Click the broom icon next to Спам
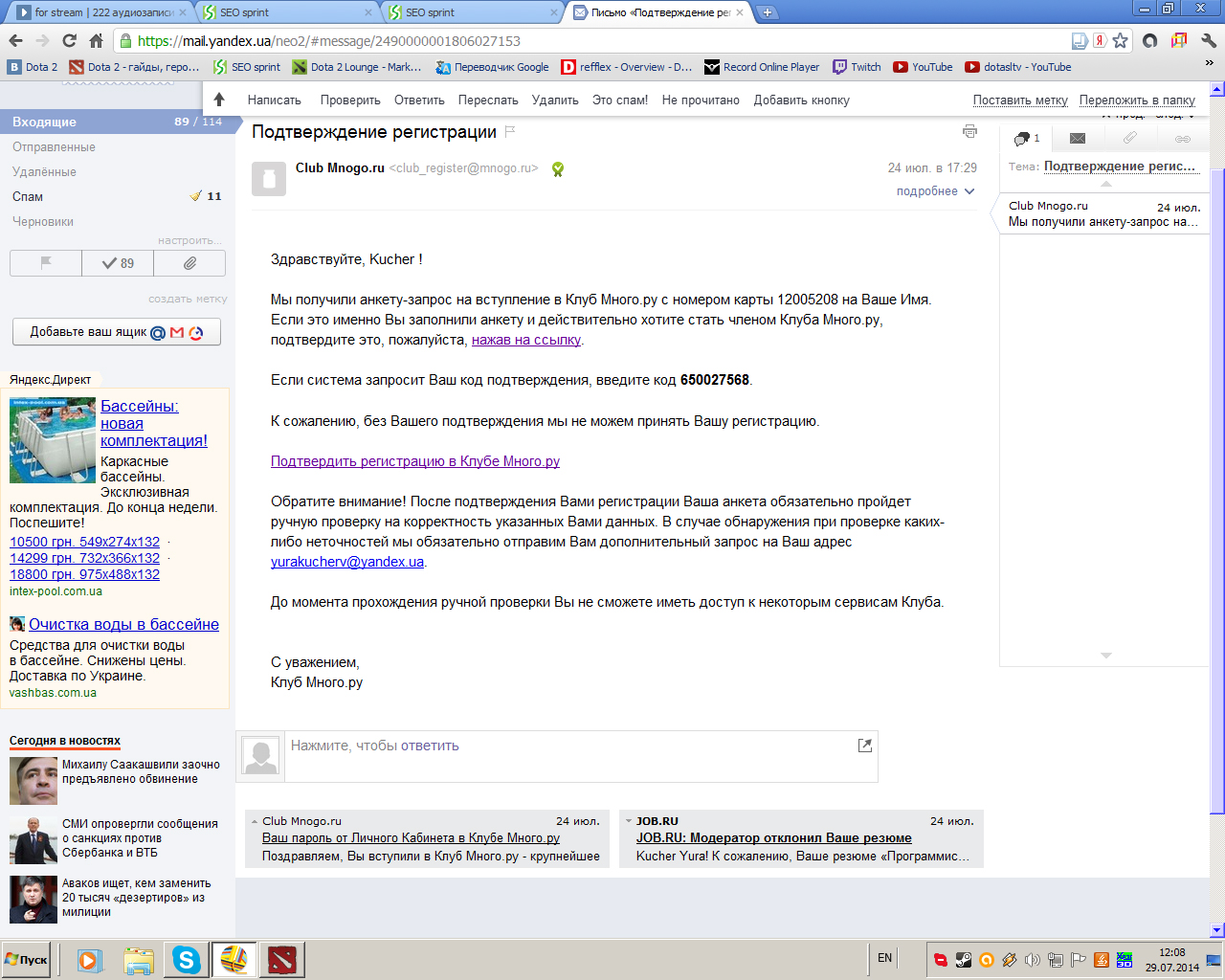 tap(196, 195)
